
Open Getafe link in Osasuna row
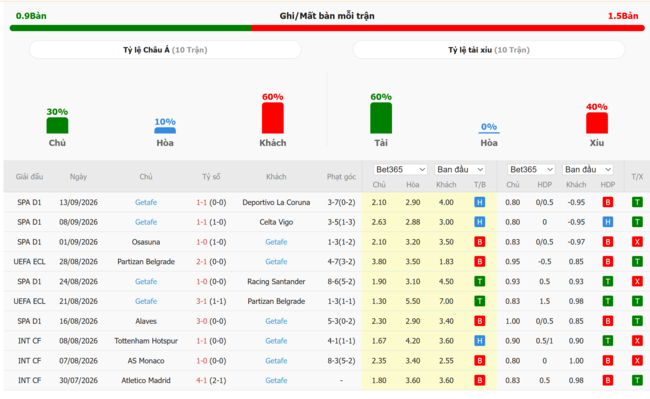(276, 242)
